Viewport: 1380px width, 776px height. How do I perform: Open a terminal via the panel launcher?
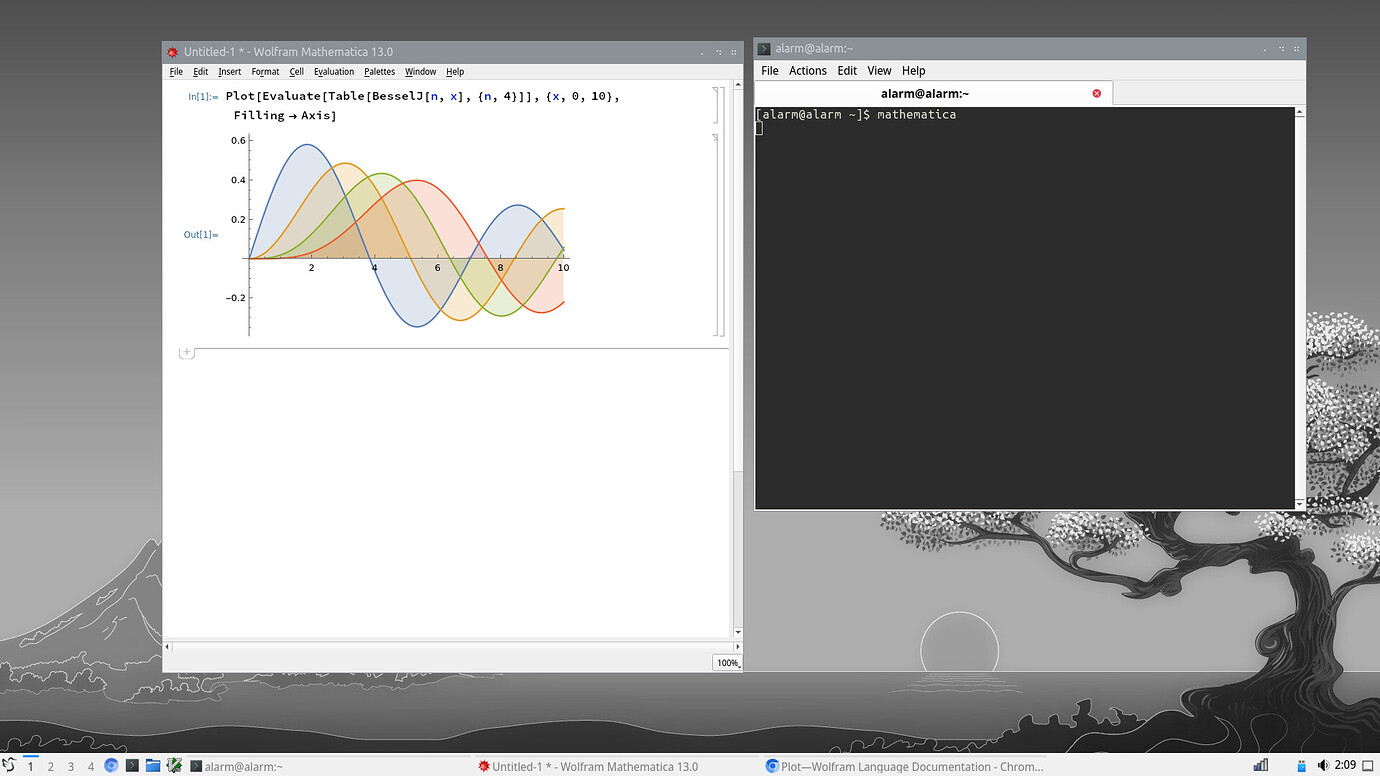[132, 765]
